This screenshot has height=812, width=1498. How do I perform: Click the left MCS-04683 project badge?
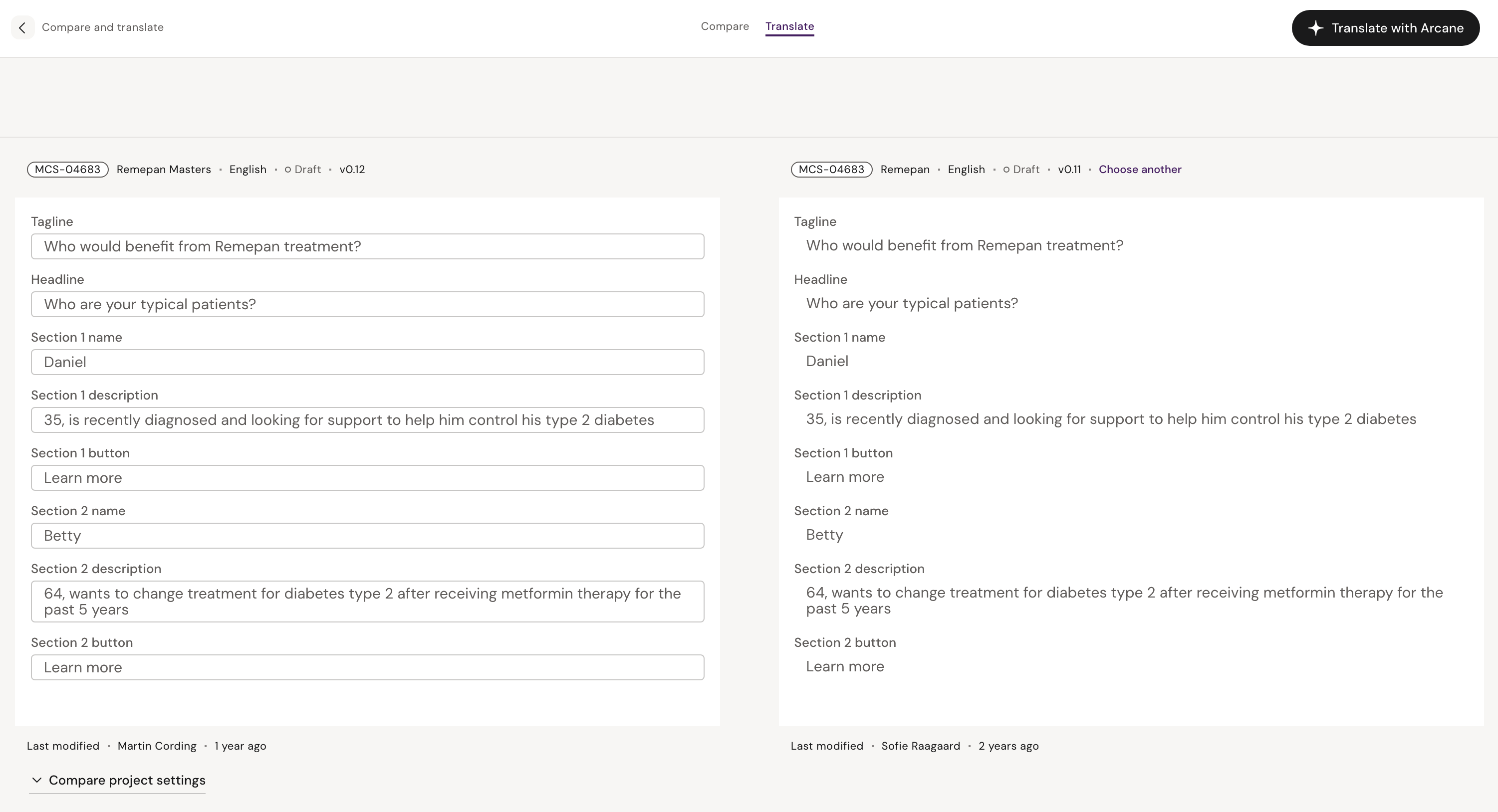pos(67,170)
